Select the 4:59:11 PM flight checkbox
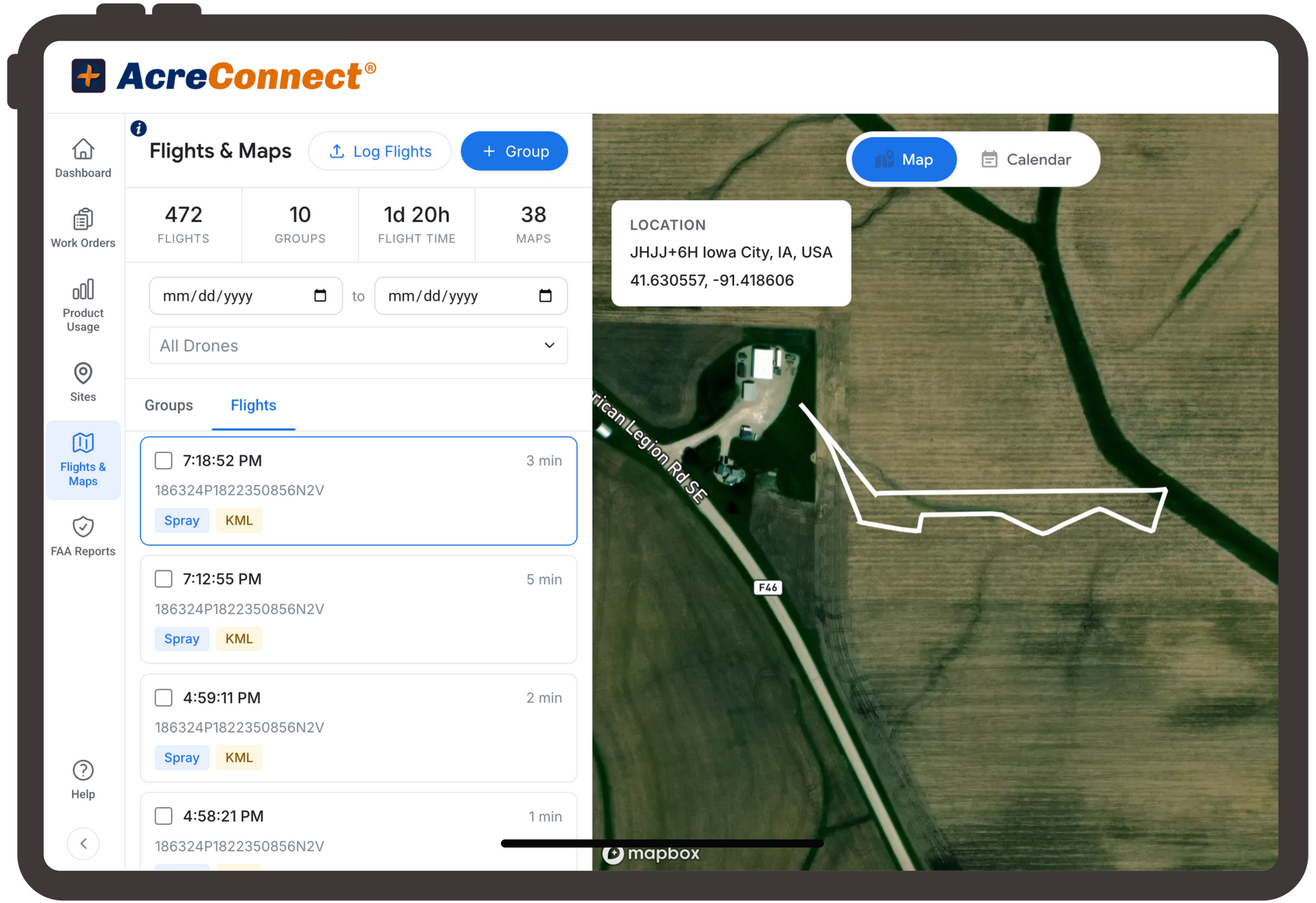 [164, 697]
